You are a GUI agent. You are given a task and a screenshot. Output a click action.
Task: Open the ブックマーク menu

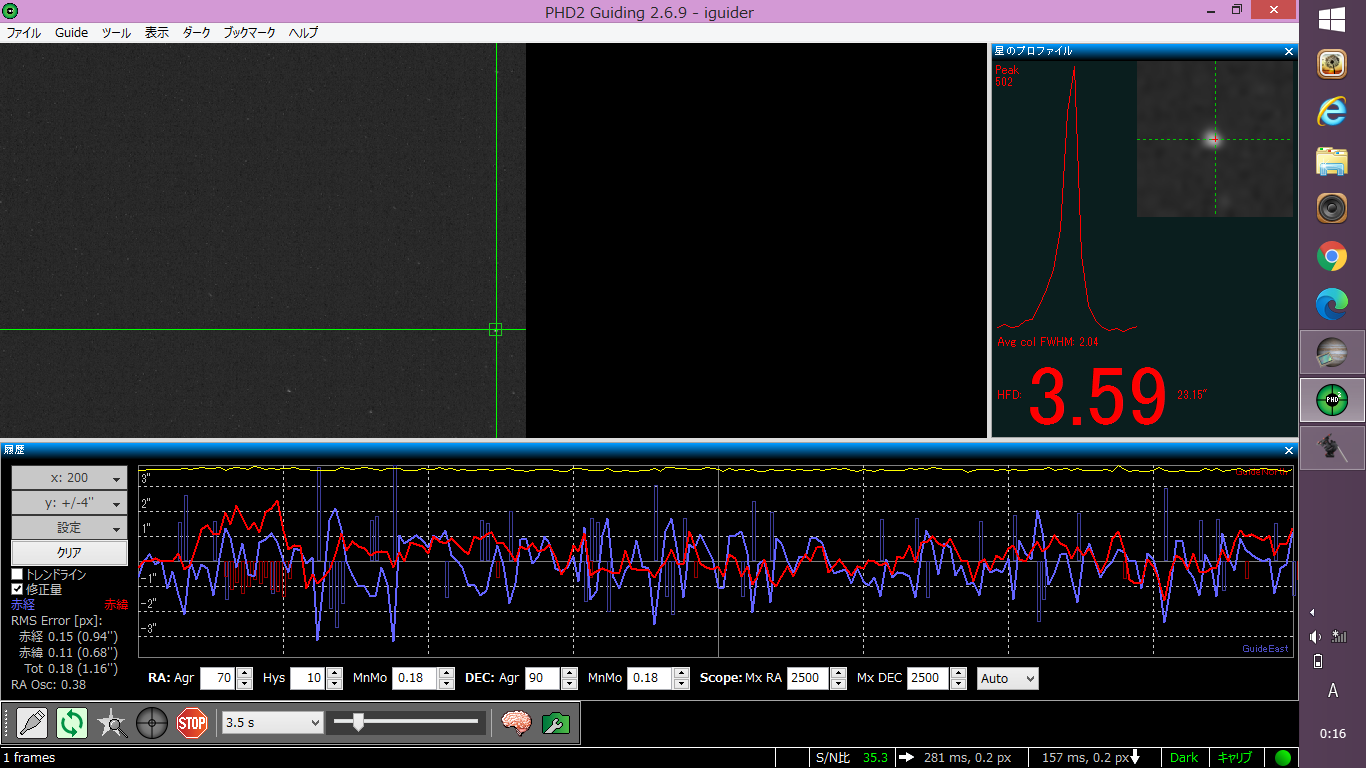[249, 33]
